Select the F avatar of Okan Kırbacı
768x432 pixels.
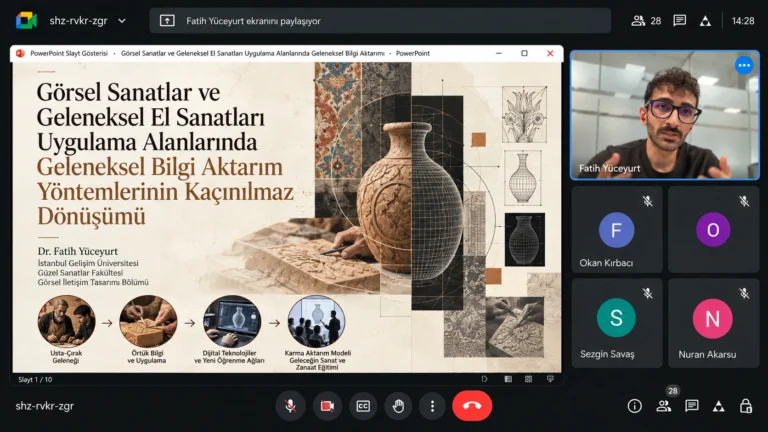616,230
